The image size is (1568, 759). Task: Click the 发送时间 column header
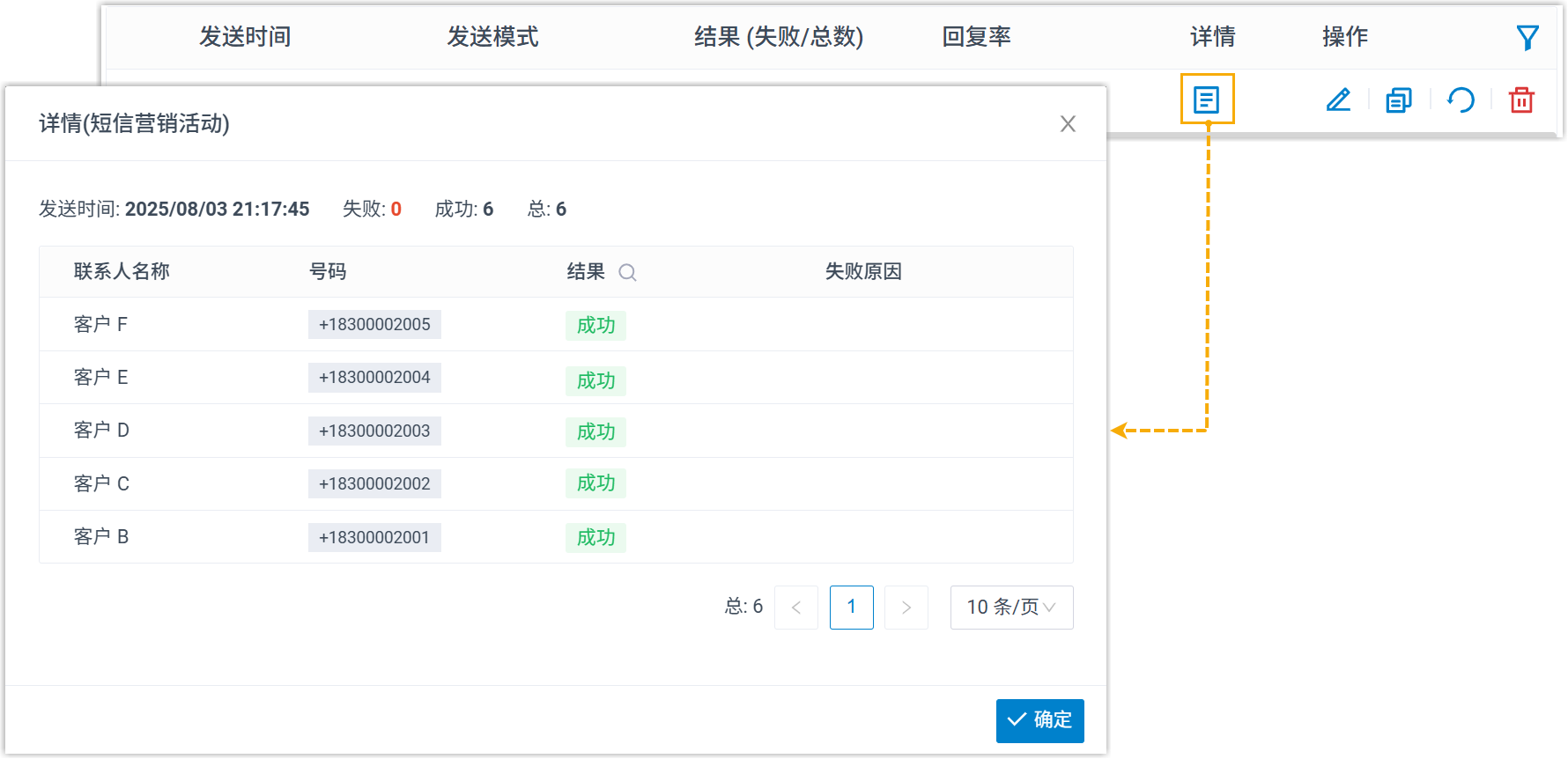click(245, 37)
